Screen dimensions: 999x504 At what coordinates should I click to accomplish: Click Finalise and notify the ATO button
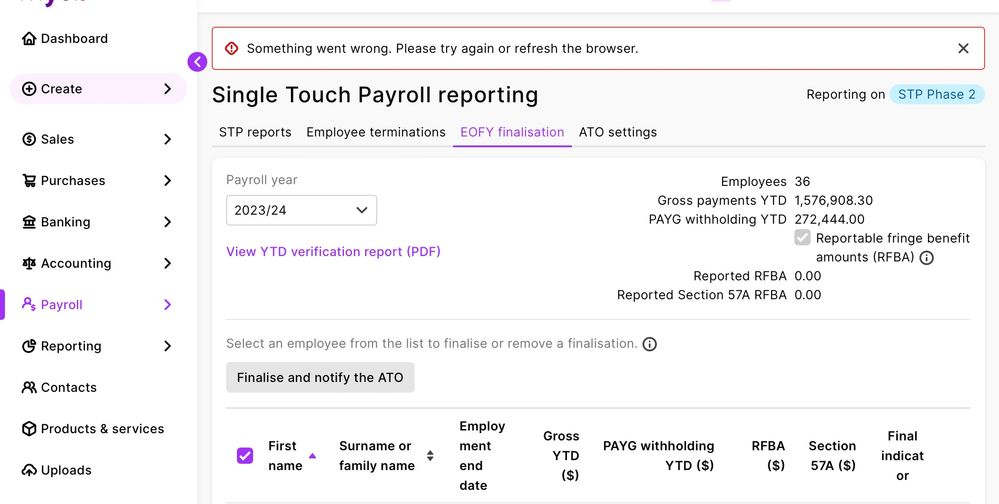[x=320, y=378]
